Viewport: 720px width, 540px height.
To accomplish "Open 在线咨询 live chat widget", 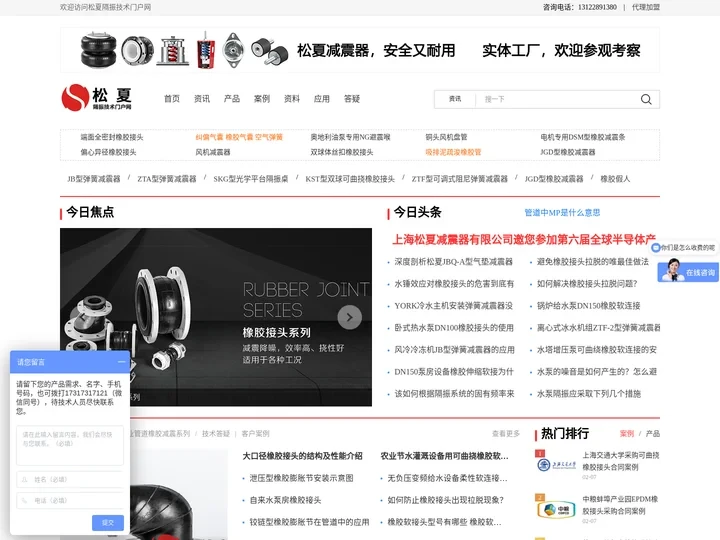I will (x=688, y=271).
